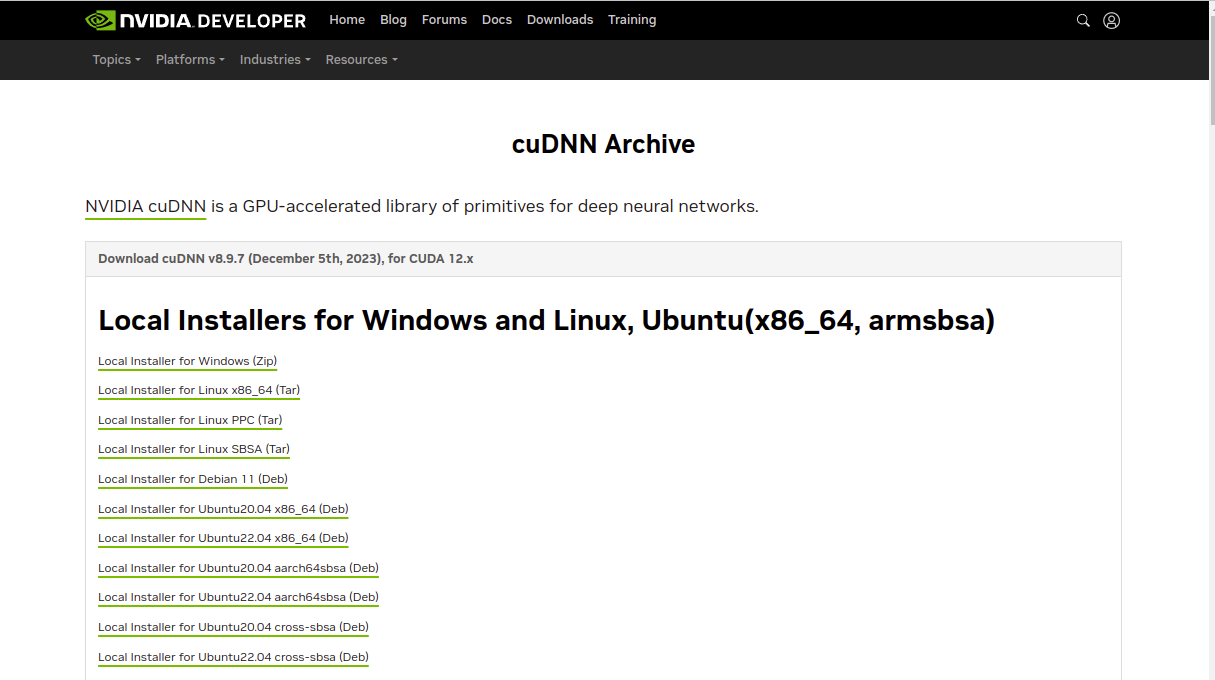Open the user account icon

click(1111, 20)
